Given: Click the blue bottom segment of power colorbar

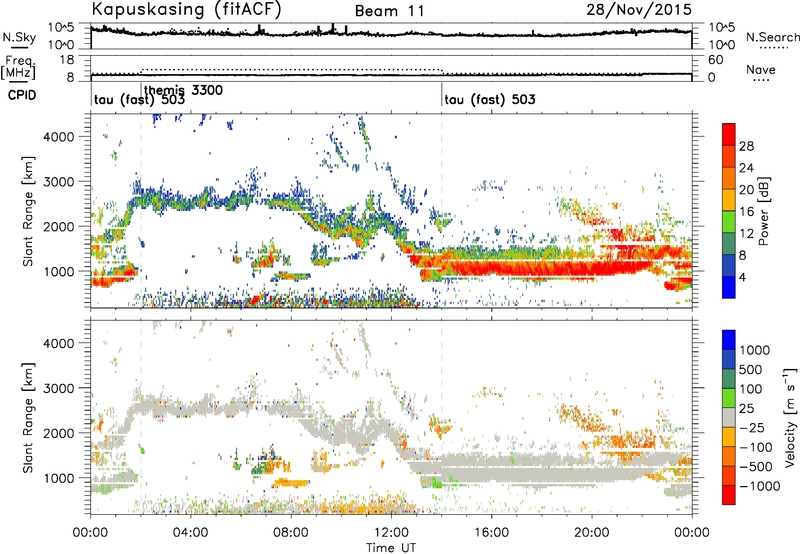Looking at the screenshot, I should [x=729, y=288].
